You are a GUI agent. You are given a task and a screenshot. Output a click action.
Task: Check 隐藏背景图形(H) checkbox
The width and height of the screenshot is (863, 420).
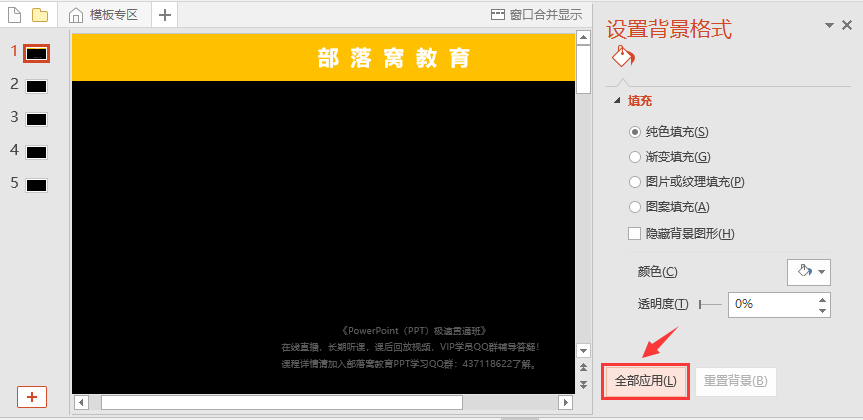635,233
